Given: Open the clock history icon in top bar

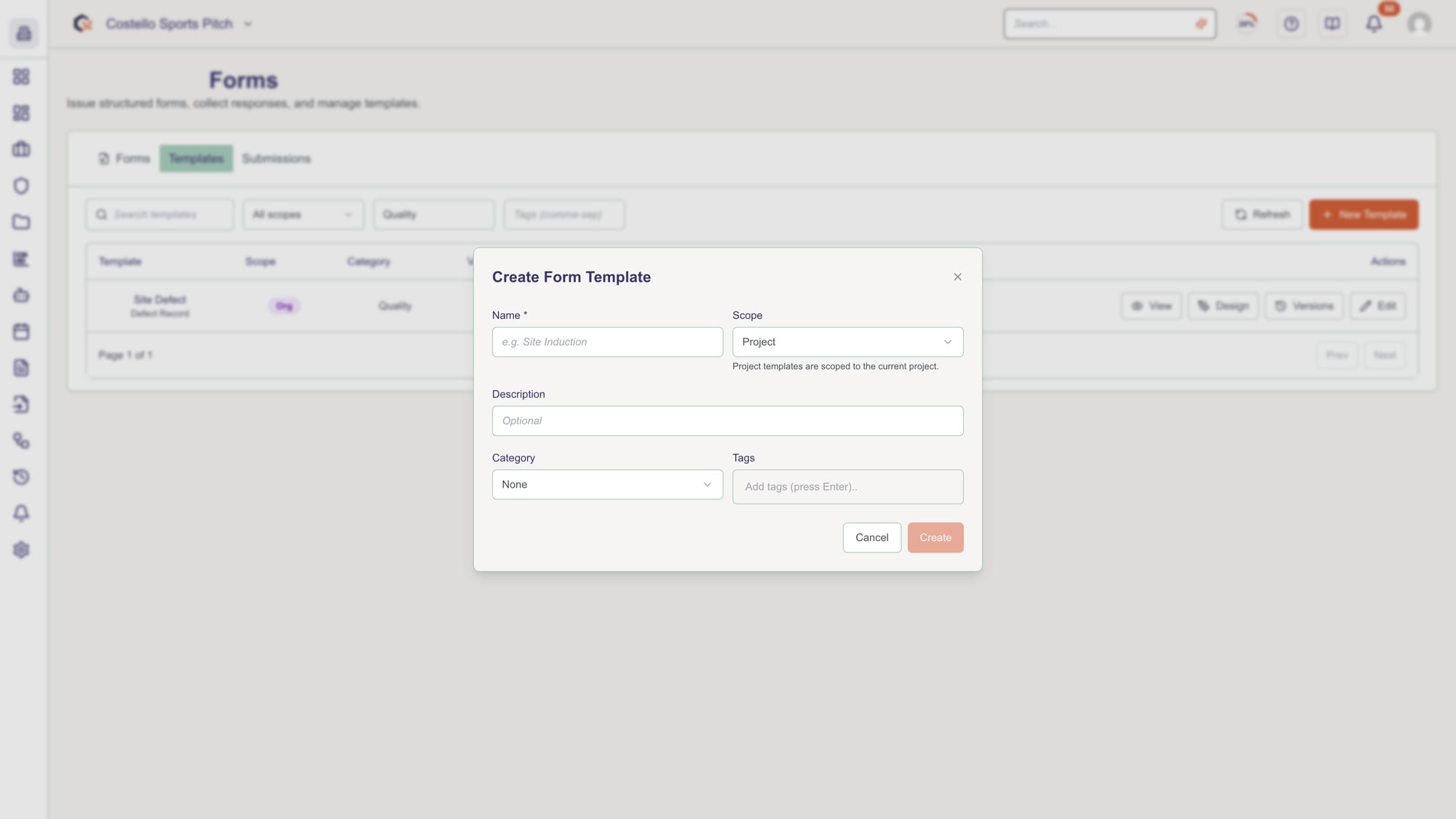Looking at the screenshot, I should [x=1291, y=23].
